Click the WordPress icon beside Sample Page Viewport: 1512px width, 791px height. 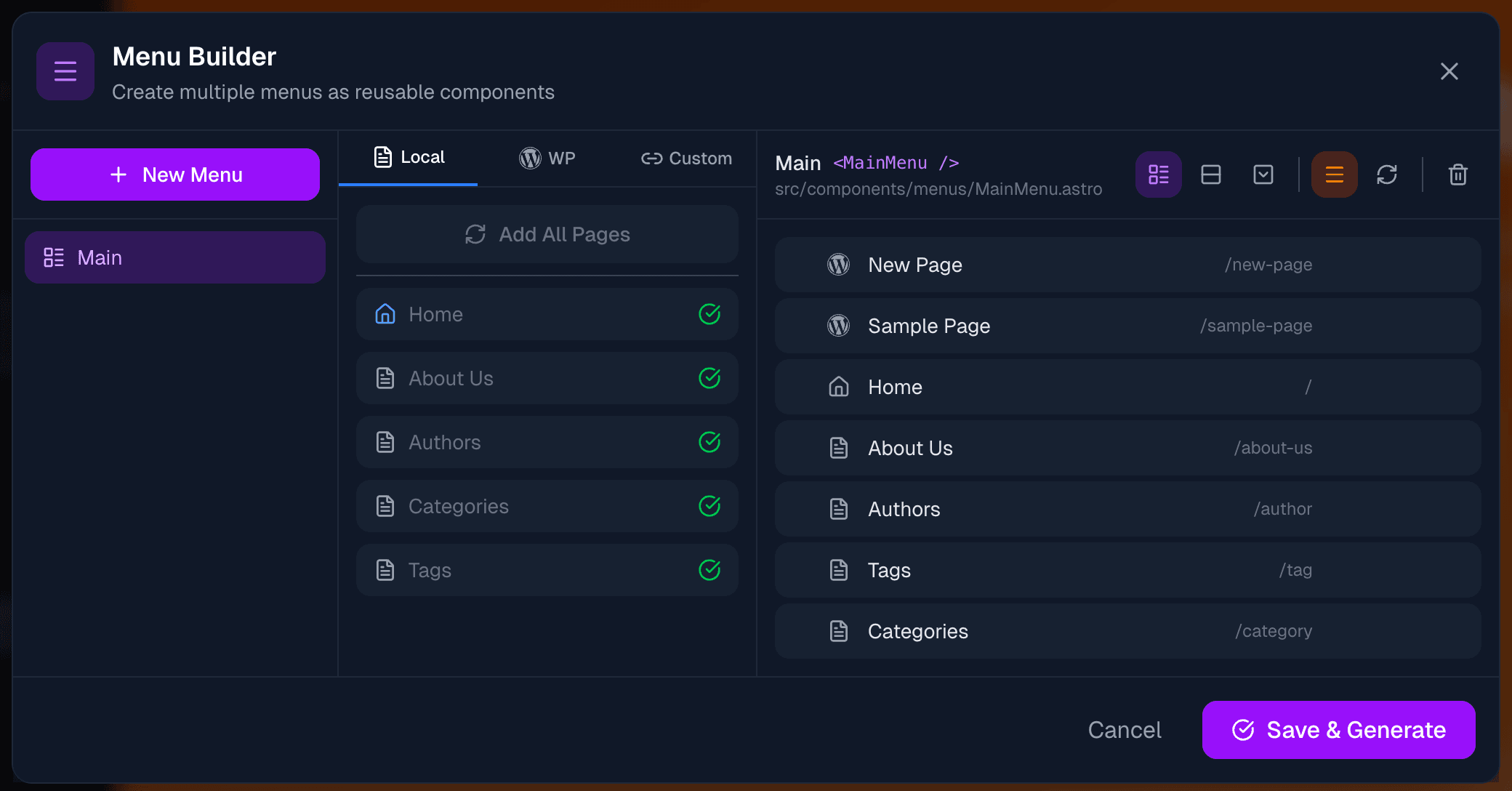click(838, 326)
